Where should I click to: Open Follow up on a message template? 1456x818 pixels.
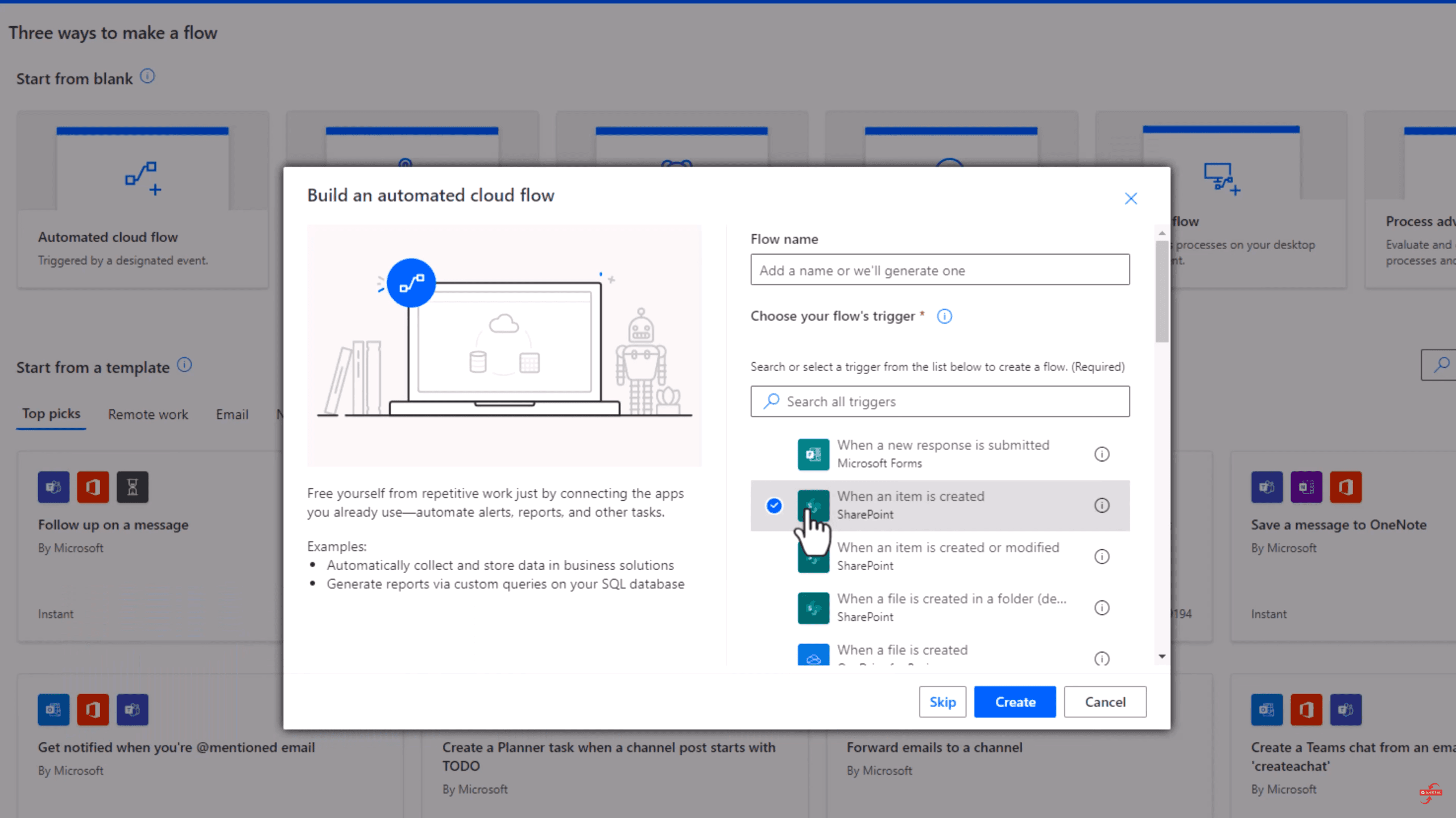113,525
